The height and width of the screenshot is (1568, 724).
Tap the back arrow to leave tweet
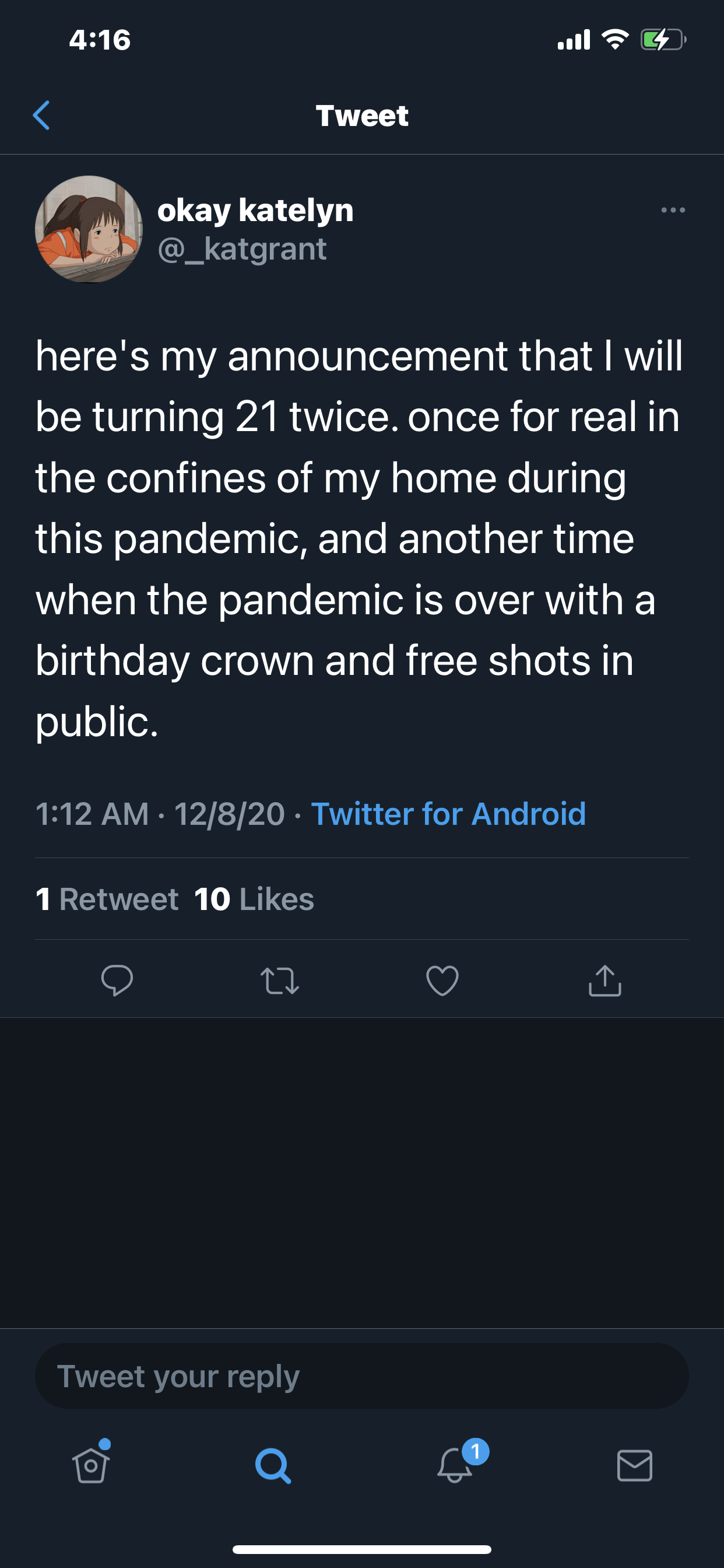tap(41, 116)
